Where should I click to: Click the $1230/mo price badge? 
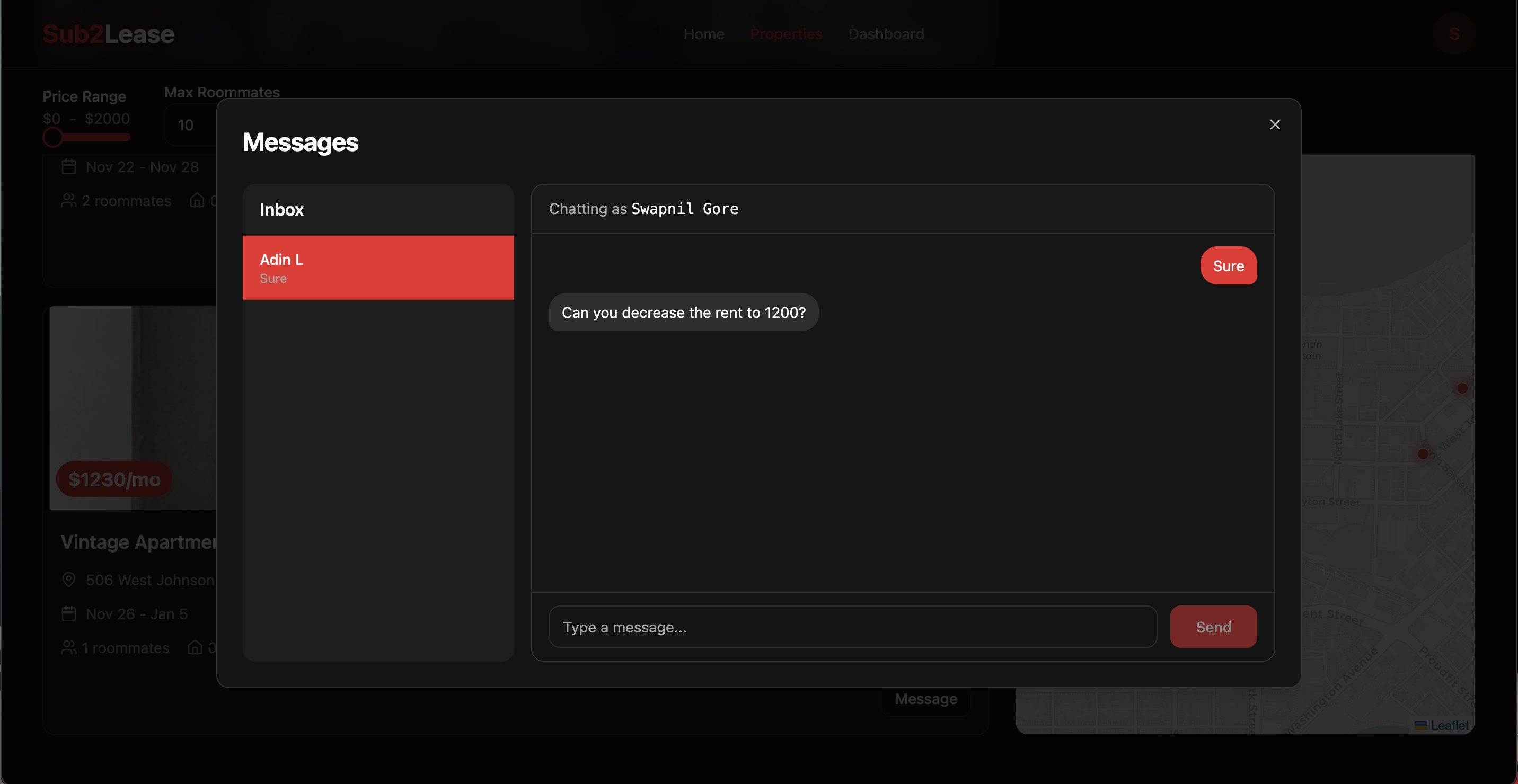(114, 479)
